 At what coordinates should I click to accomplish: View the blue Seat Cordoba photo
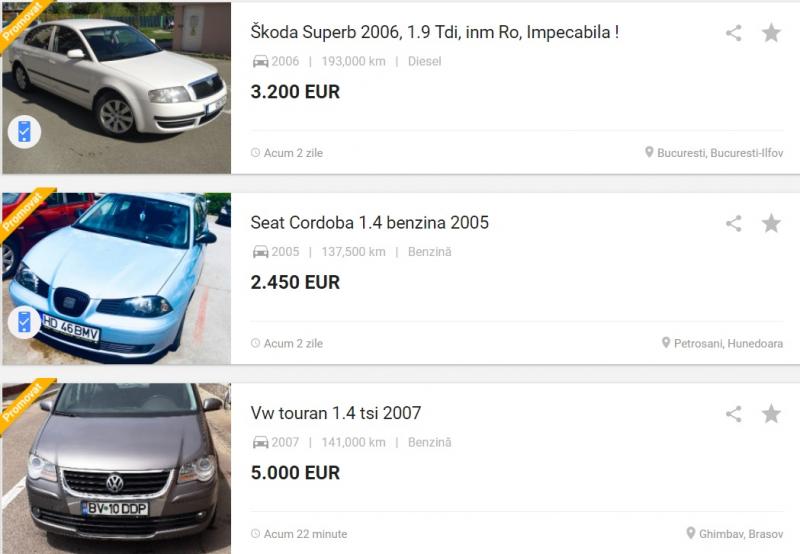click(116, 278)
